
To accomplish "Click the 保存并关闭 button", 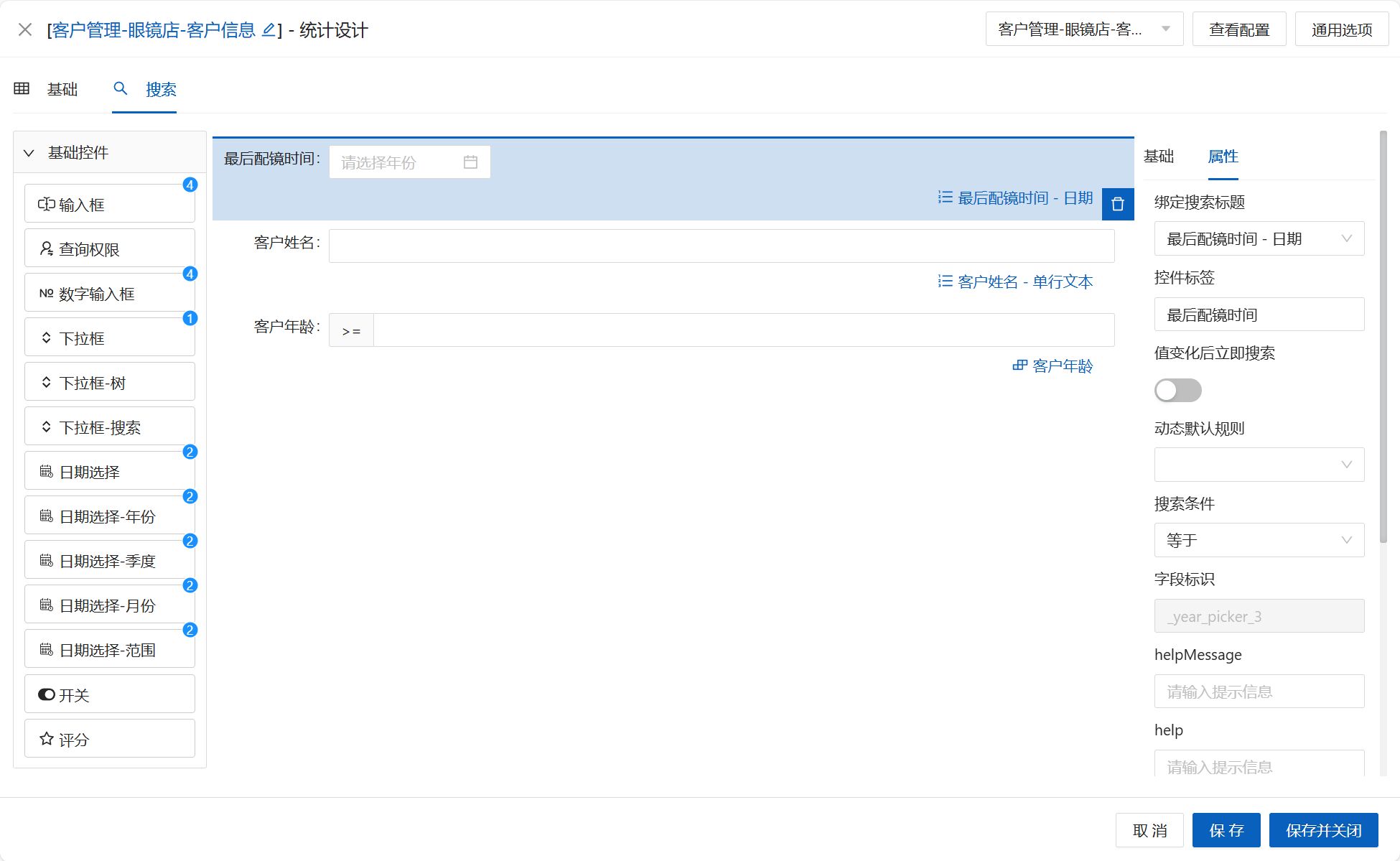I will pyautogui.click(x=1323, y=830).
